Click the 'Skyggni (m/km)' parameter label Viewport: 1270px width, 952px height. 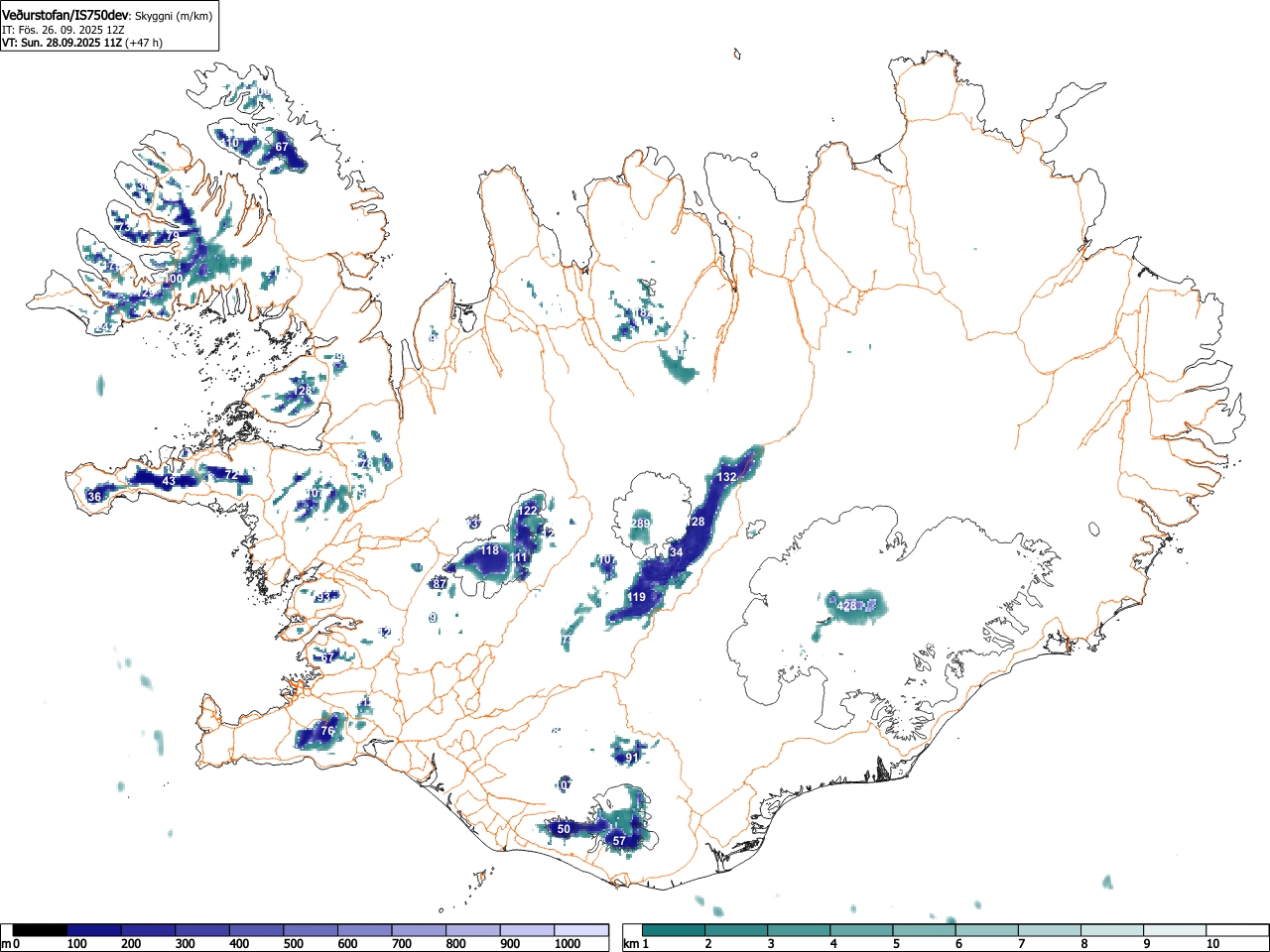tap(174, 16)
